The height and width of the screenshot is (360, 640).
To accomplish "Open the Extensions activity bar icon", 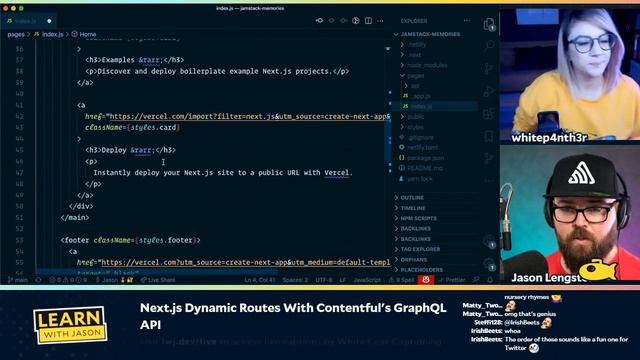I will coord(489,114).
